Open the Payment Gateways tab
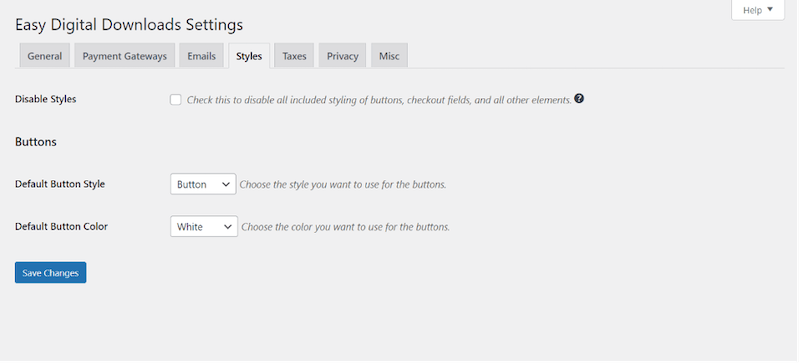 tap(124, 56)
